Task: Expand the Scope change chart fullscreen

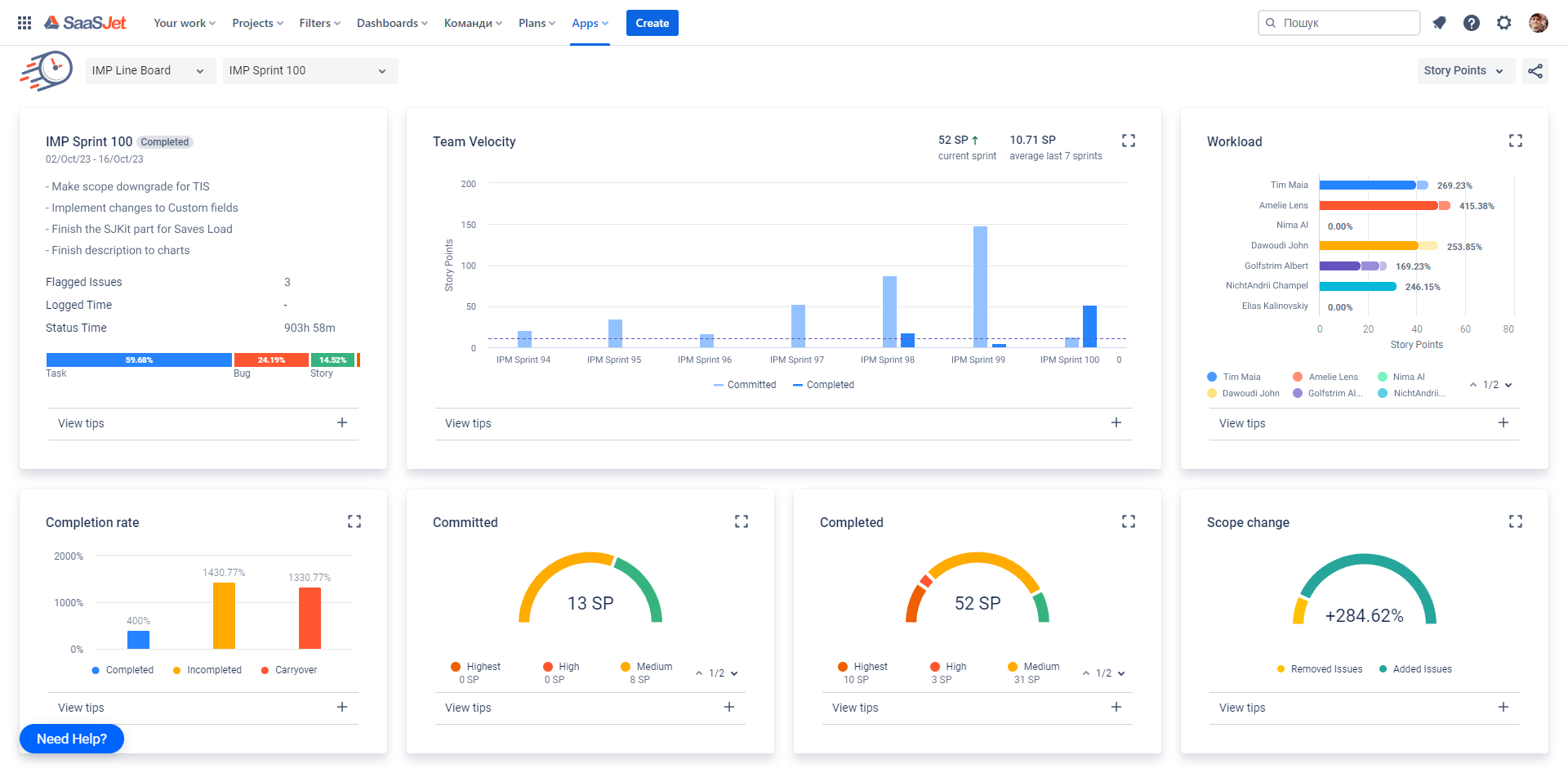Action: (1516, 521)
